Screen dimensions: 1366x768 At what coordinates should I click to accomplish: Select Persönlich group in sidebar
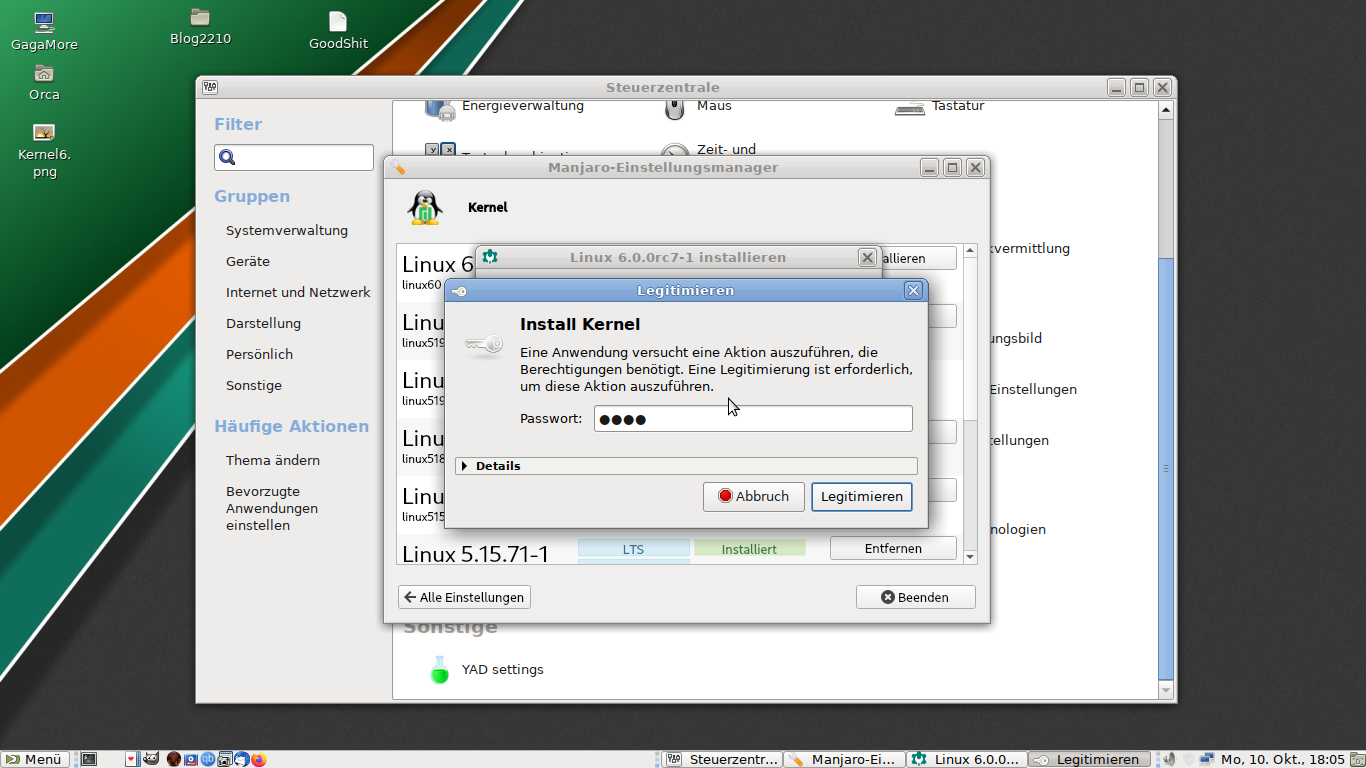pos(259,354)
